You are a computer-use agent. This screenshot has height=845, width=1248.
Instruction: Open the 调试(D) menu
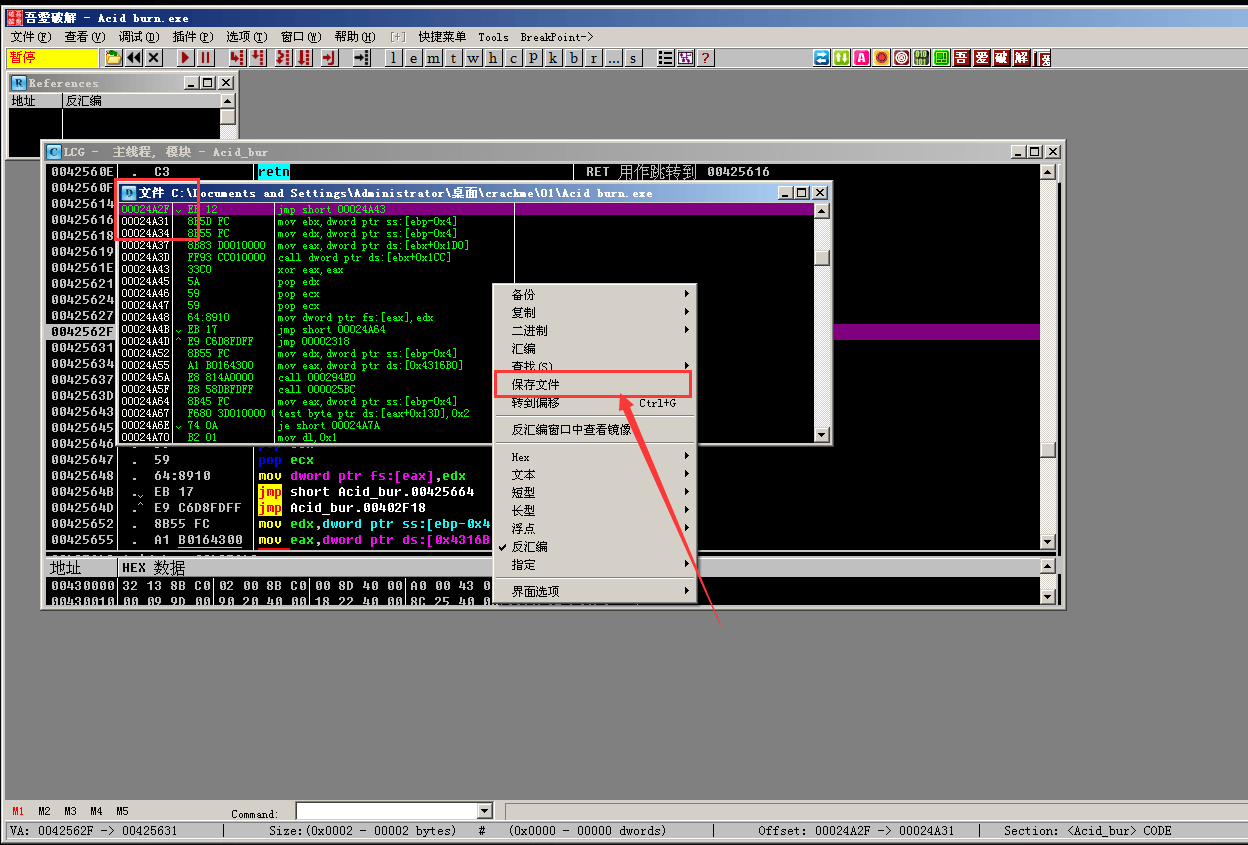point(138,37)
